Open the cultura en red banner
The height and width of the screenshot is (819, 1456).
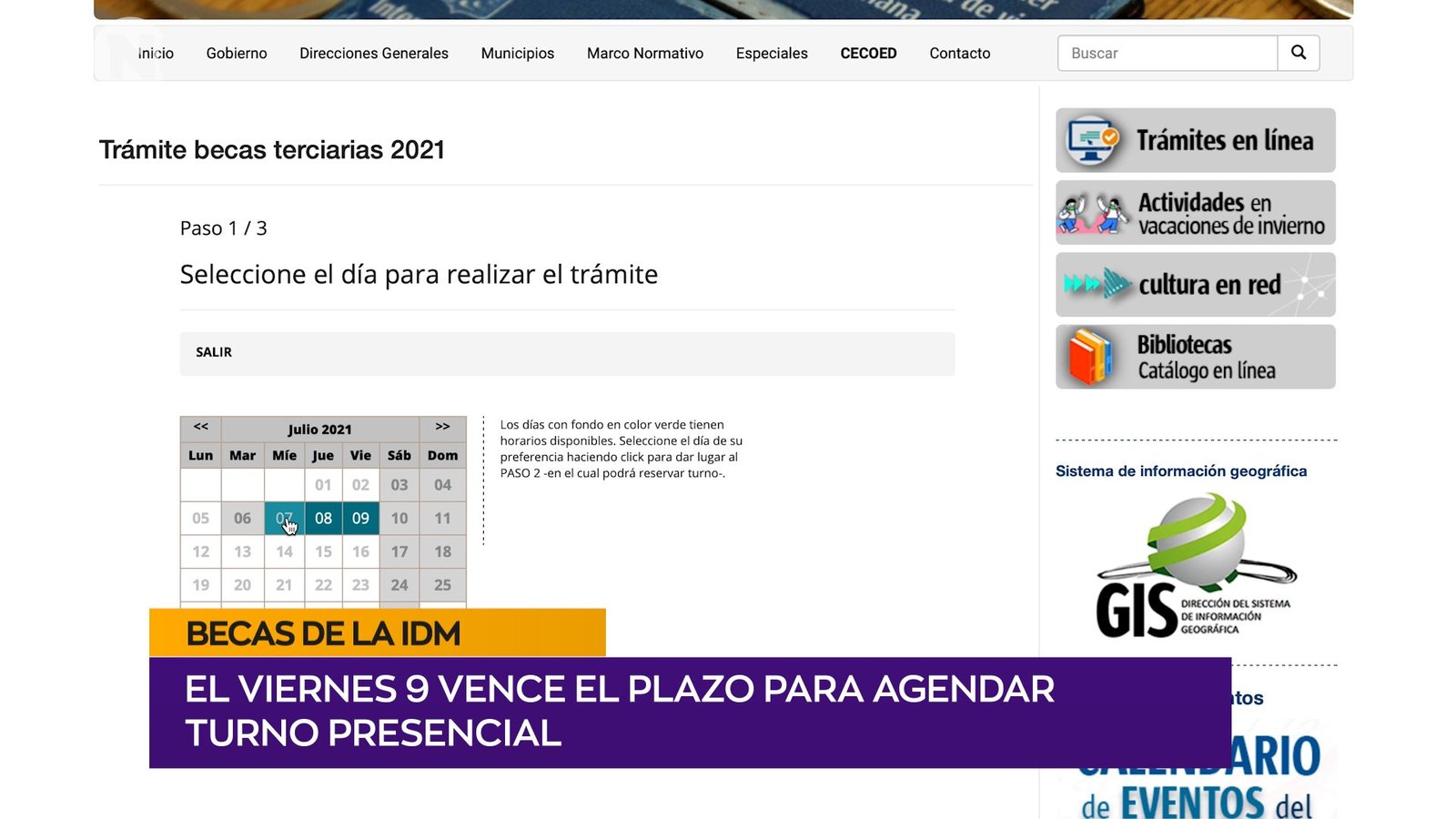click(x=1195, y=285)
